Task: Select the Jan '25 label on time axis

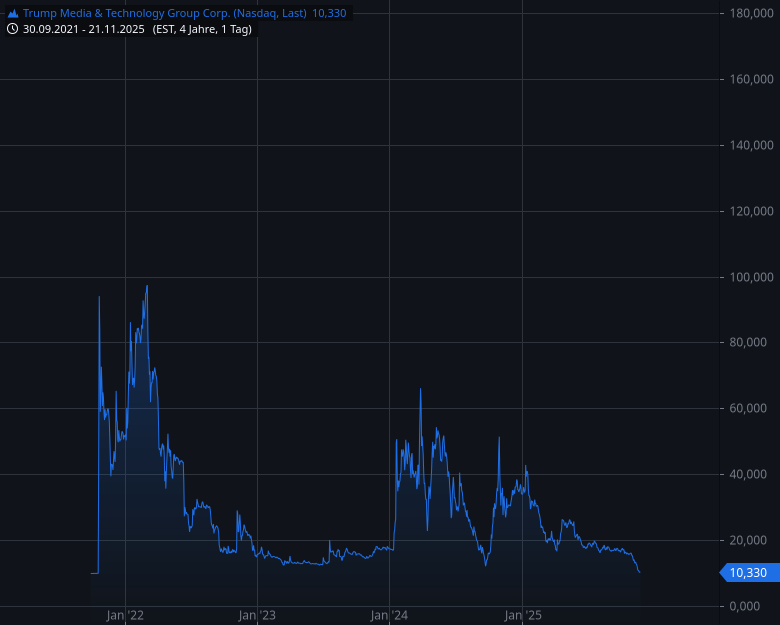Action: click(x=523, y=615)
